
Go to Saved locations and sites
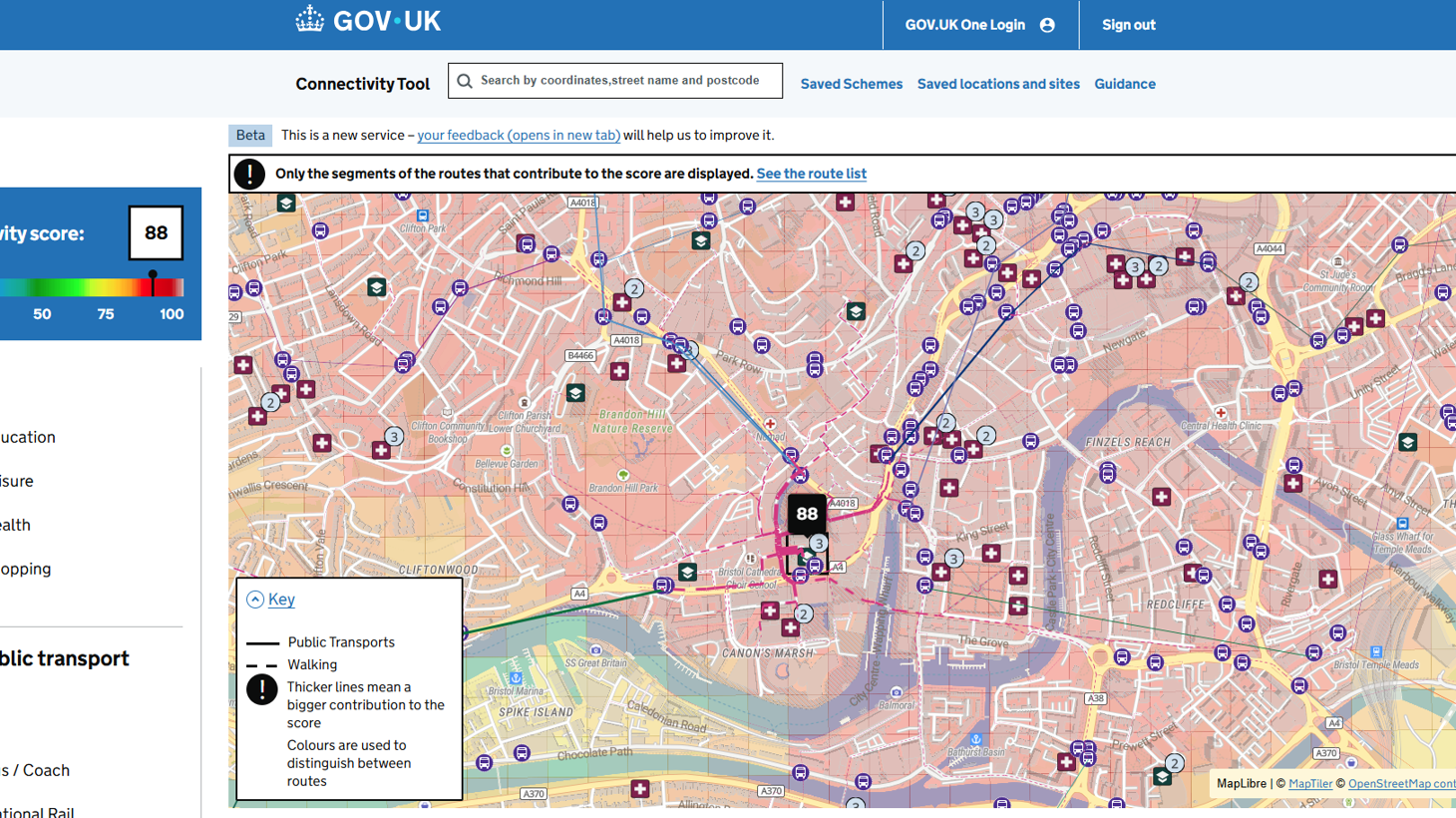coord(998,84)
